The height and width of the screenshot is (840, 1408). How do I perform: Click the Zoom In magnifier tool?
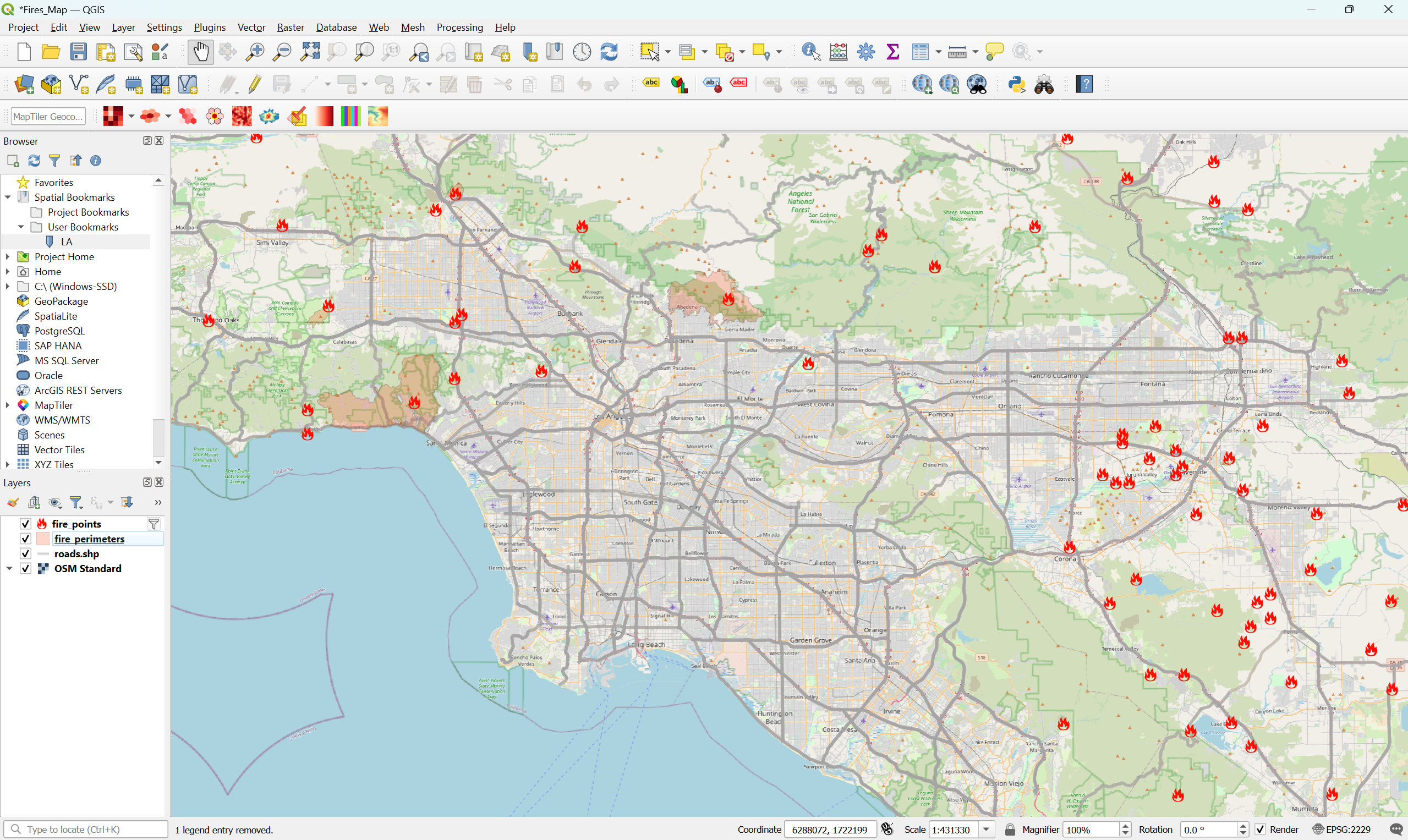point(255,52)
